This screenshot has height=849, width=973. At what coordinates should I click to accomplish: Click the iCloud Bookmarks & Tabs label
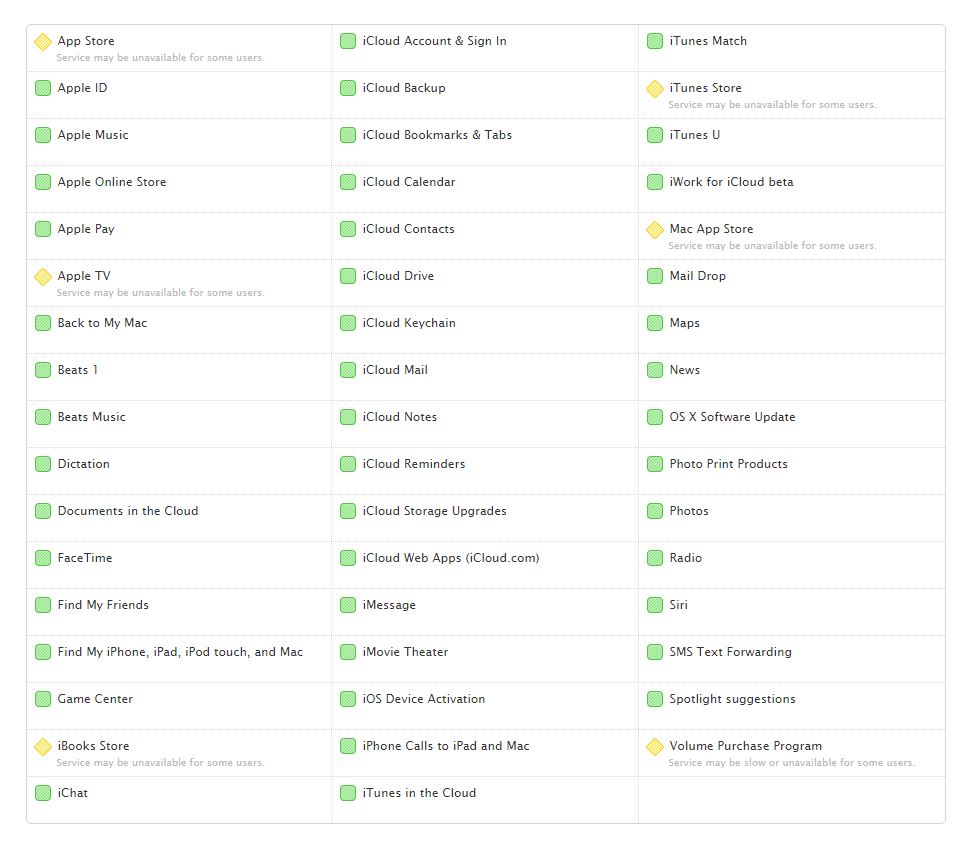tap(437, 135)
